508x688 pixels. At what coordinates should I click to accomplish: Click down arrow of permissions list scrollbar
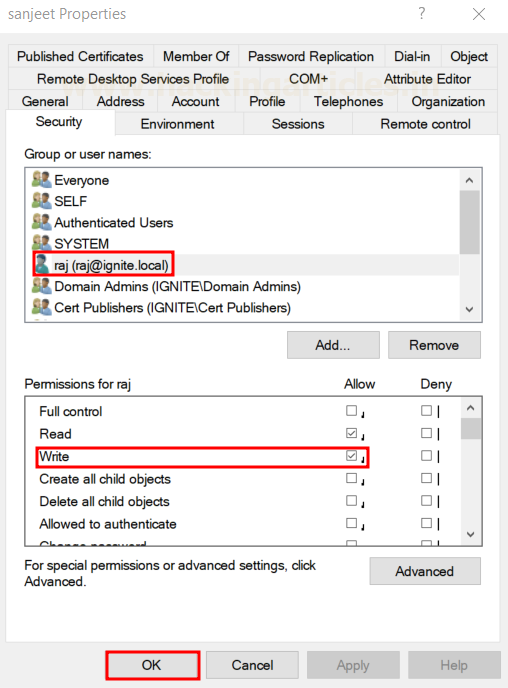471,534
